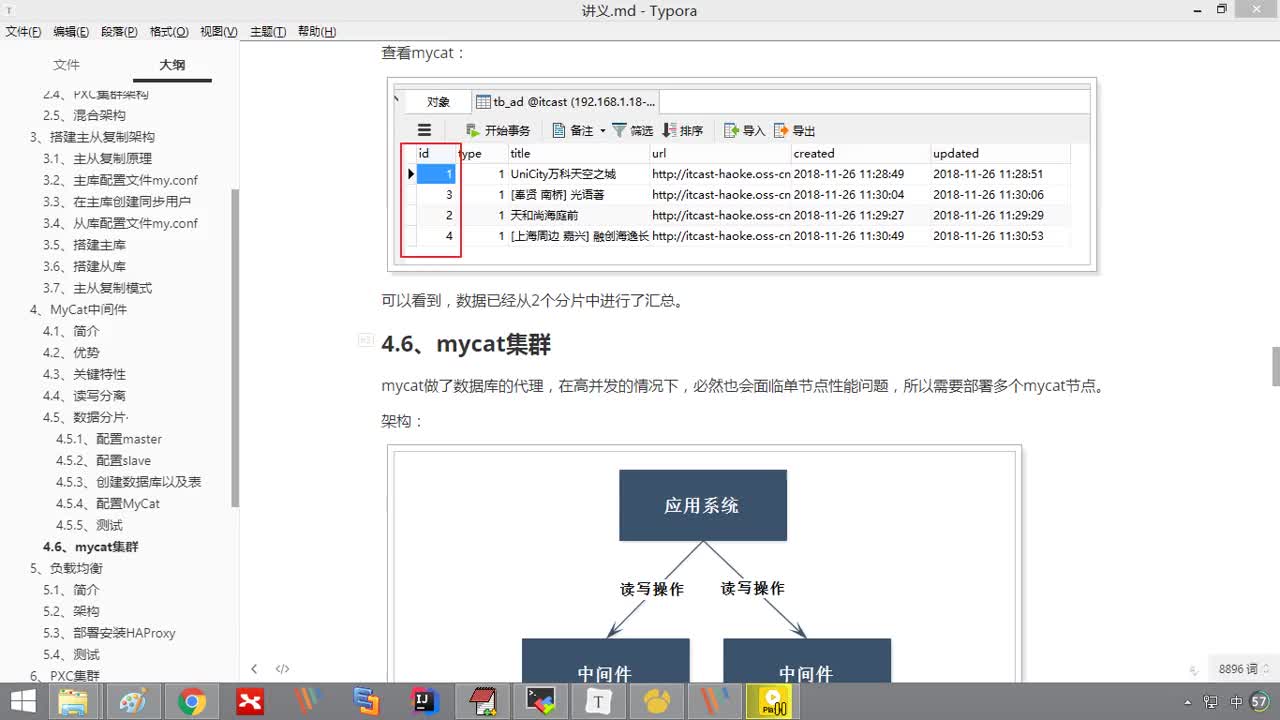Open Sublime Text from the taskbar
This screenshot has height=720, width=1280.
tap(366, 702)
